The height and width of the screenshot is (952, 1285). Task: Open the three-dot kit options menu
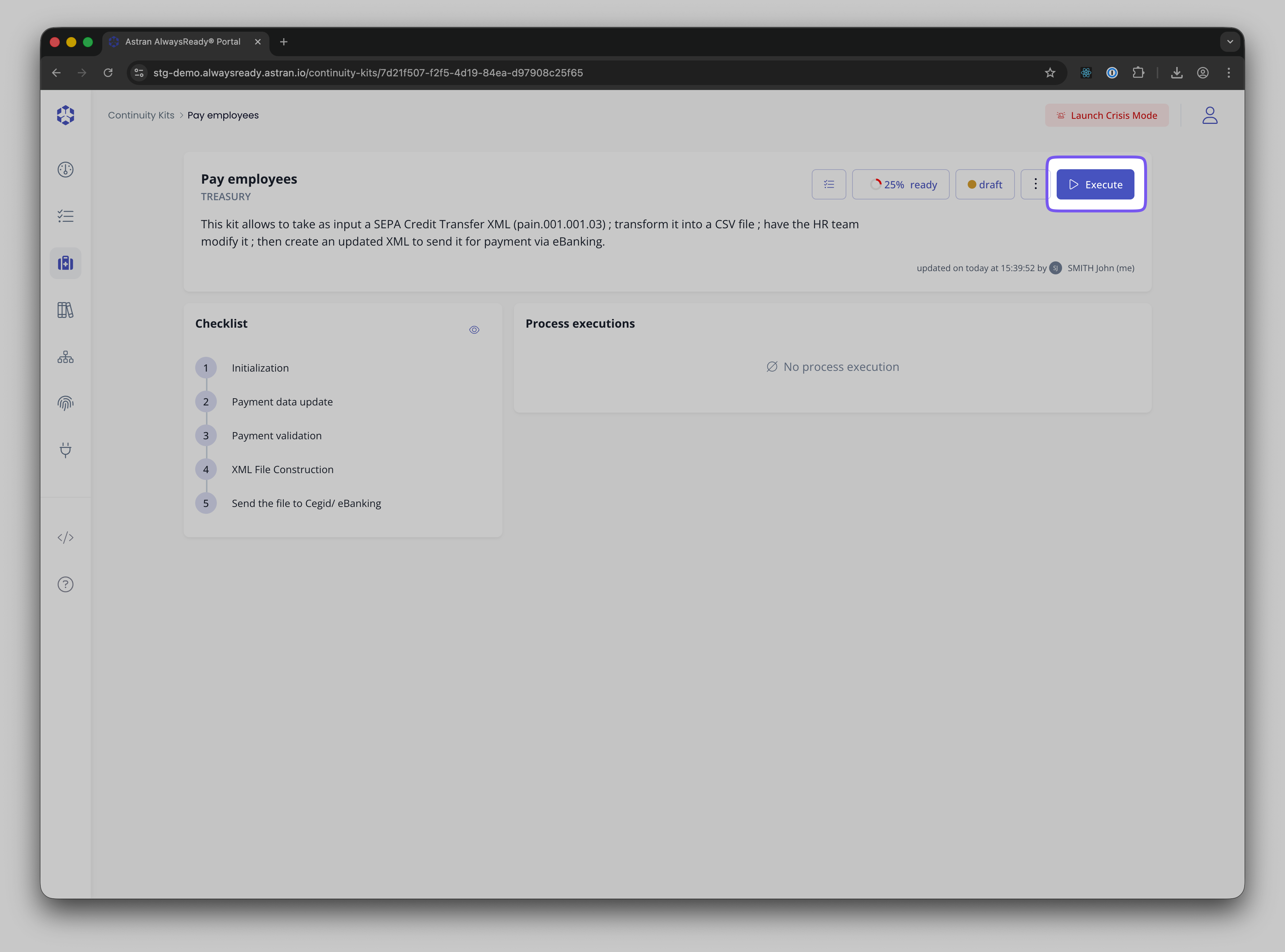[x=1035, y=184]
